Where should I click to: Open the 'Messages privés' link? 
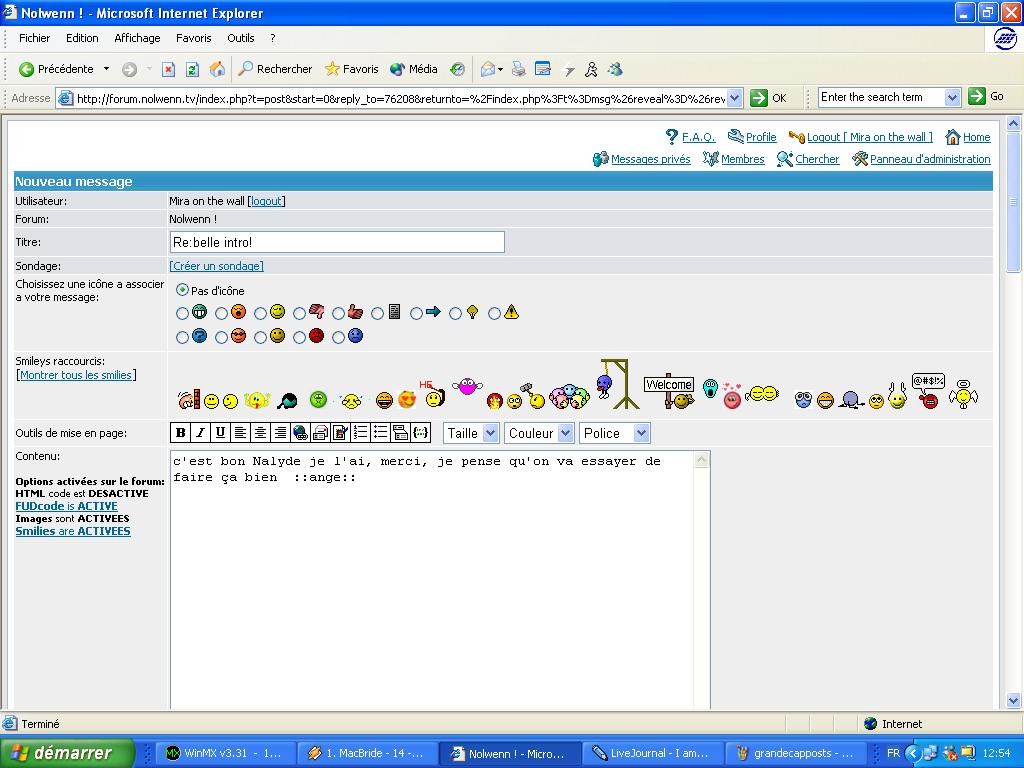pos(650,159)
